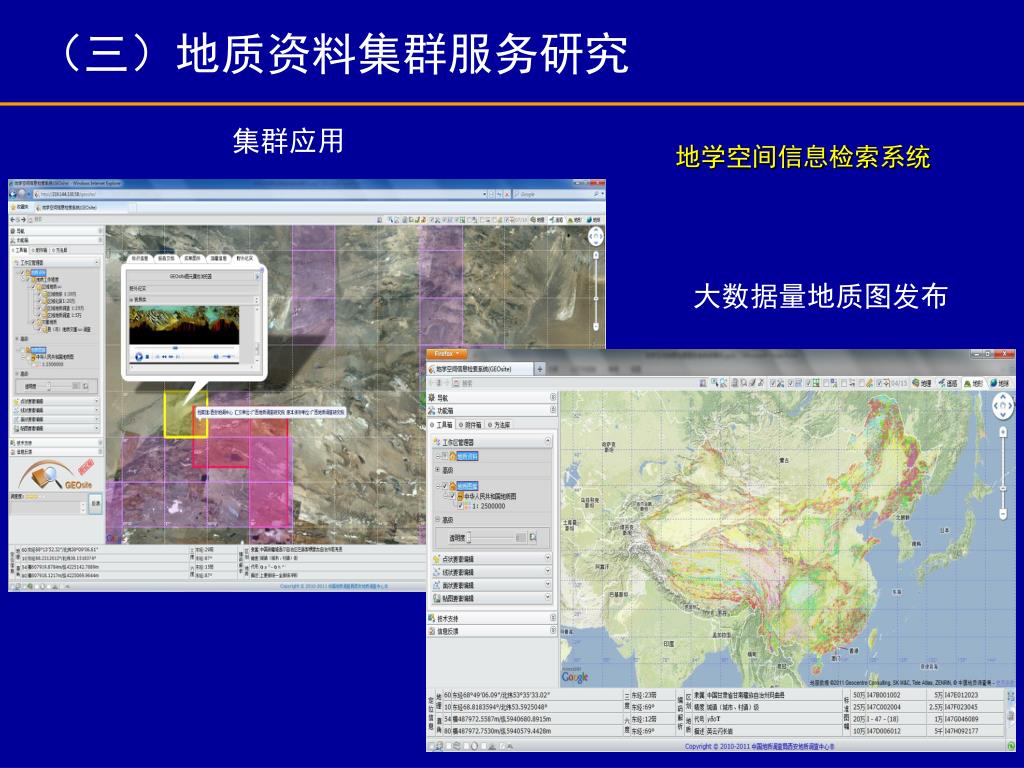Open the Firefox menu button
1024x768 pixels.
coord(447,353)
